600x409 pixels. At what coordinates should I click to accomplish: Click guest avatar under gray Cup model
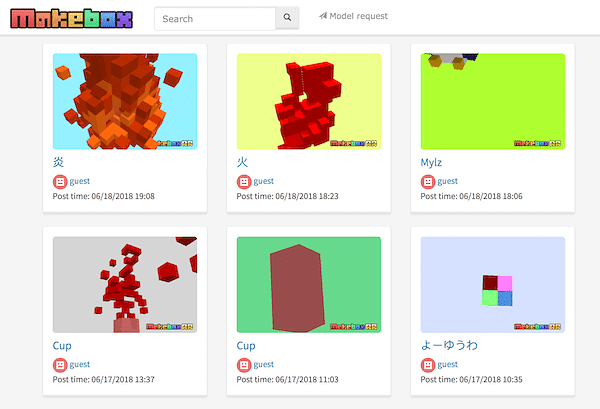[x=60, y=365]
